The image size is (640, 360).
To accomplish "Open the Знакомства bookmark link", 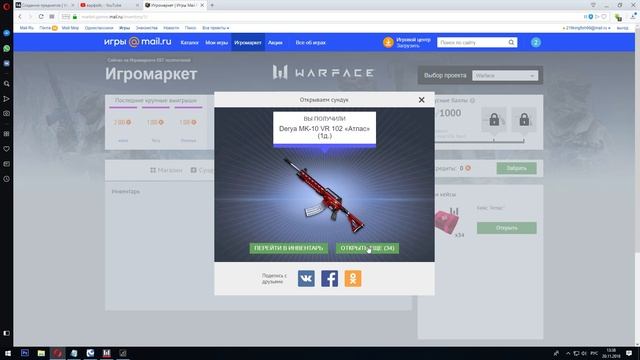I will [147, 28].
